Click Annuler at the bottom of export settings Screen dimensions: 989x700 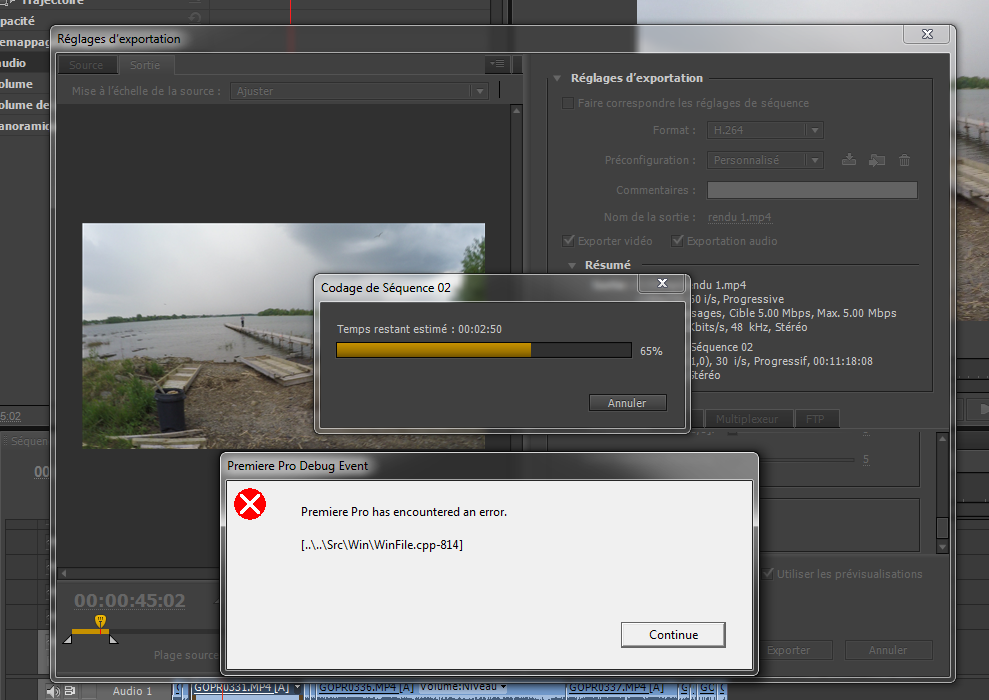tap(888, 650)
